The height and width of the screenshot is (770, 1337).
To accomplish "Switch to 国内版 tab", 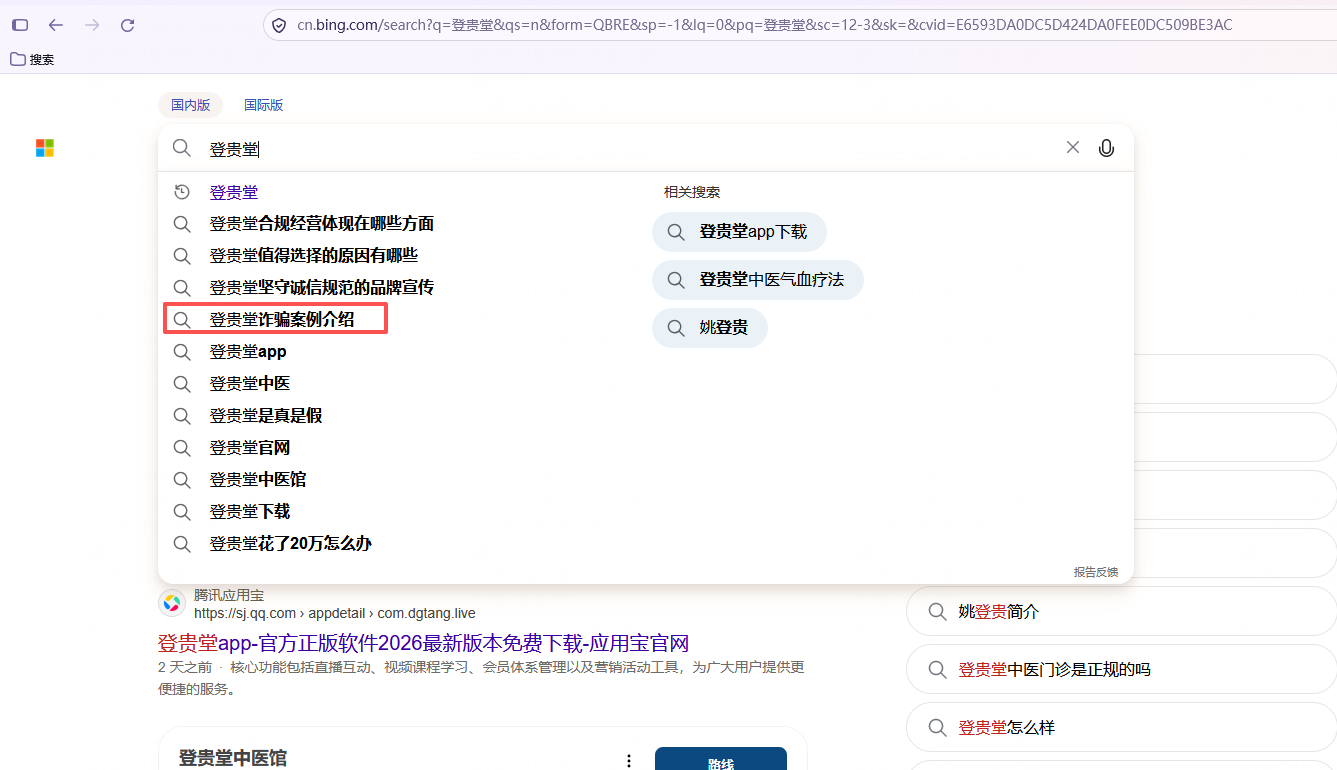I will tap(190, 105).
